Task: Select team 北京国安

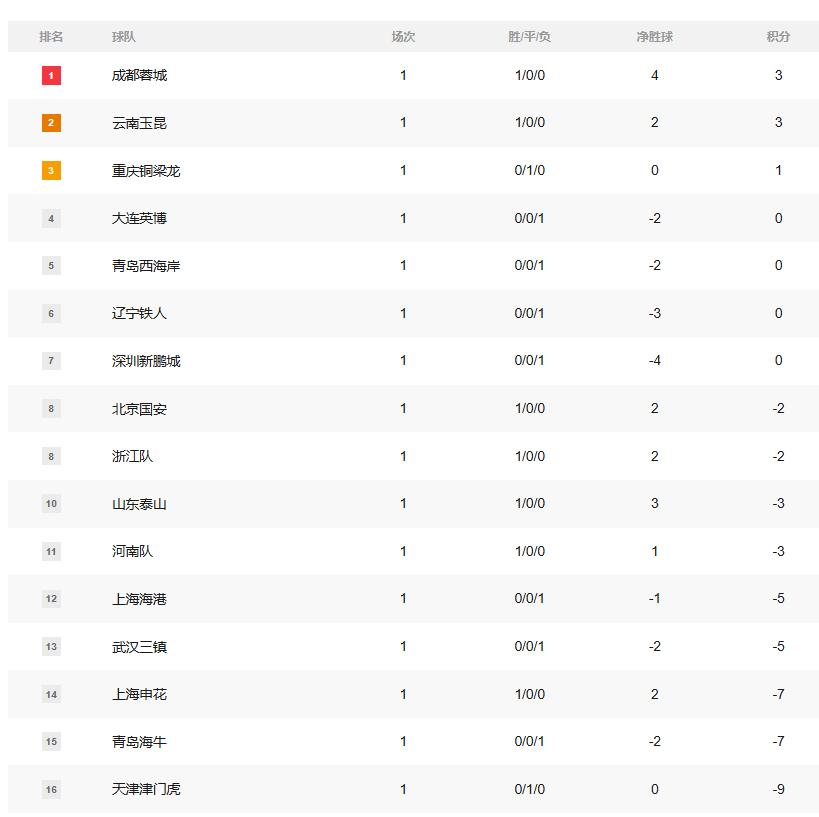Action: coord(139,408)
